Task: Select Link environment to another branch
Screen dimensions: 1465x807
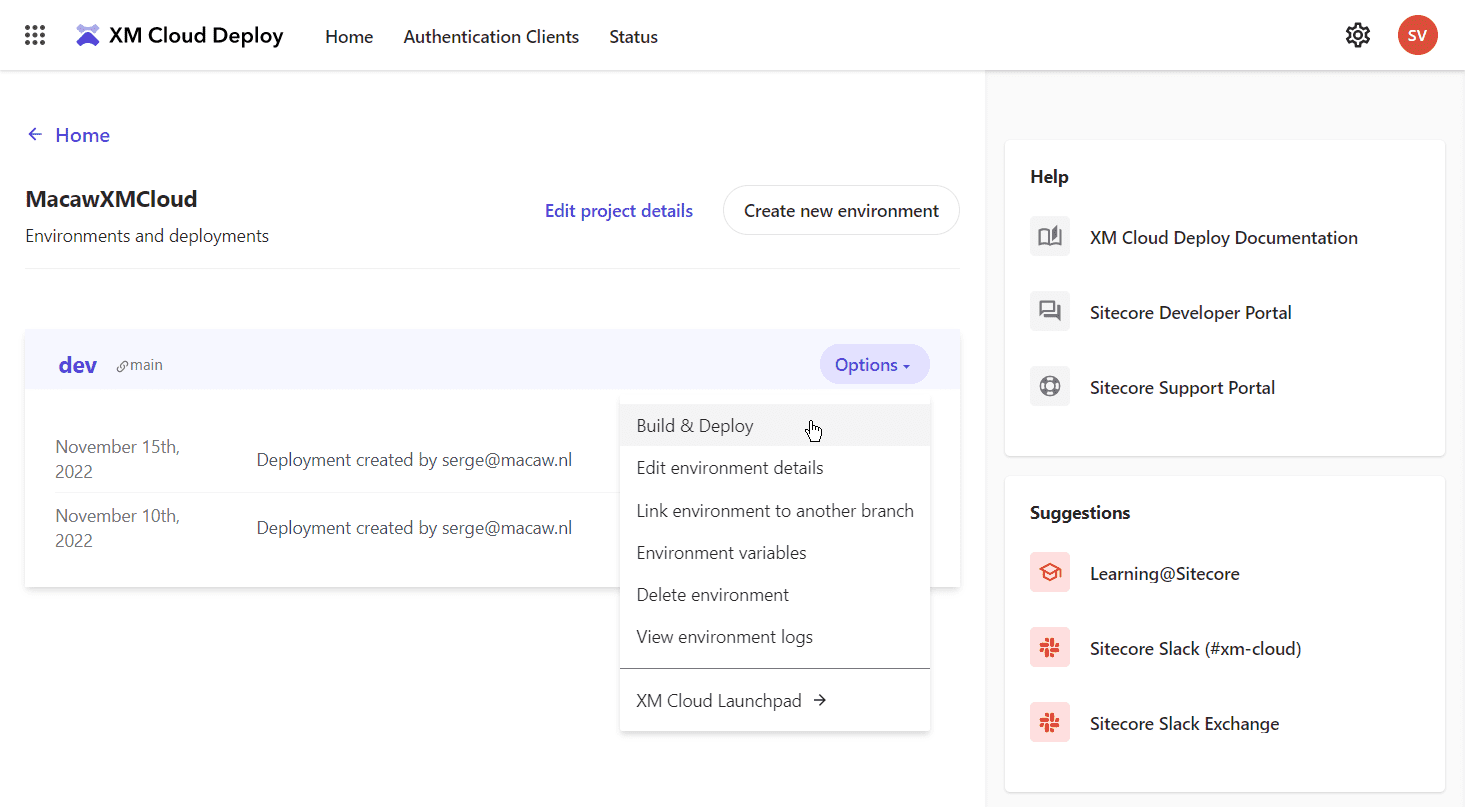Action: (775, 510)
